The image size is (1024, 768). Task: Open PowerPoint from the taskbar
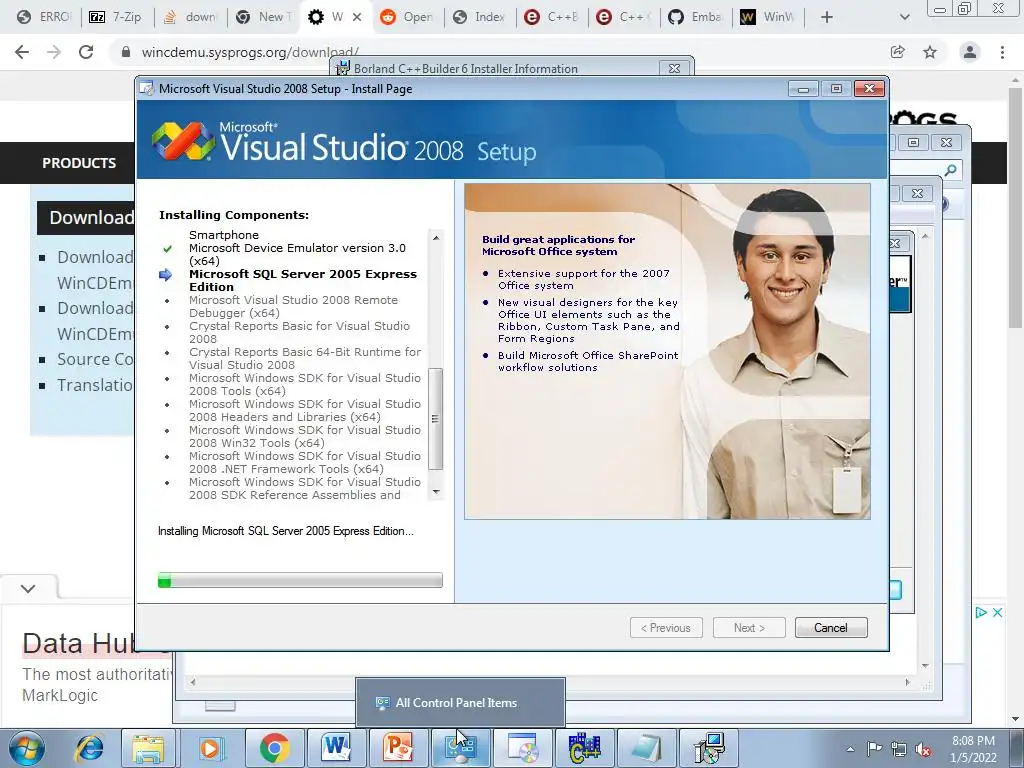398,748
